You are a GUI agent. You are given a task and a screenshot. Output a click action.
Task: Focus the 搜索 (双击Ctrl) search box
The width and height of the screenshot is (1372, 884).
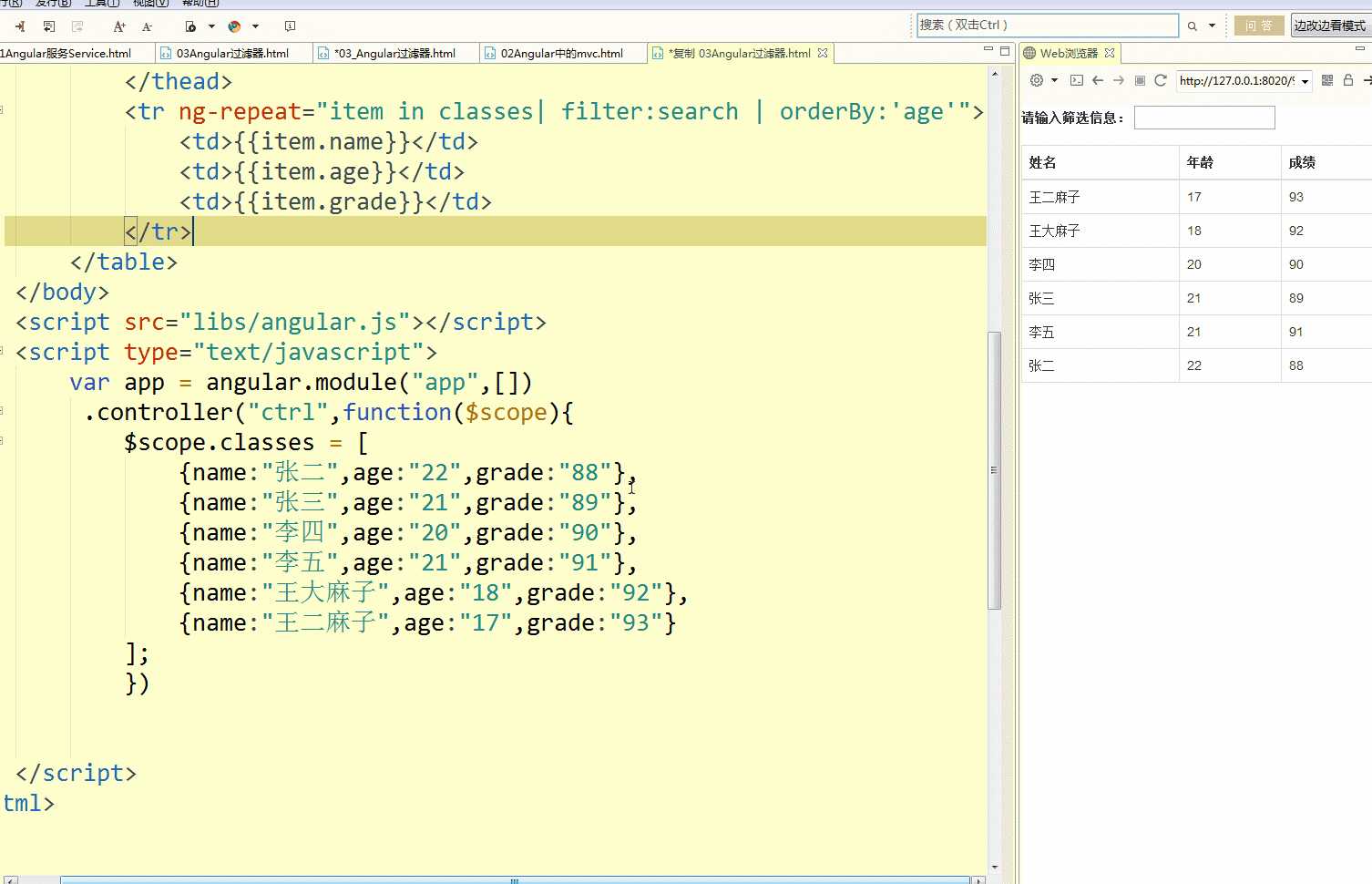tap(1047, 26)
